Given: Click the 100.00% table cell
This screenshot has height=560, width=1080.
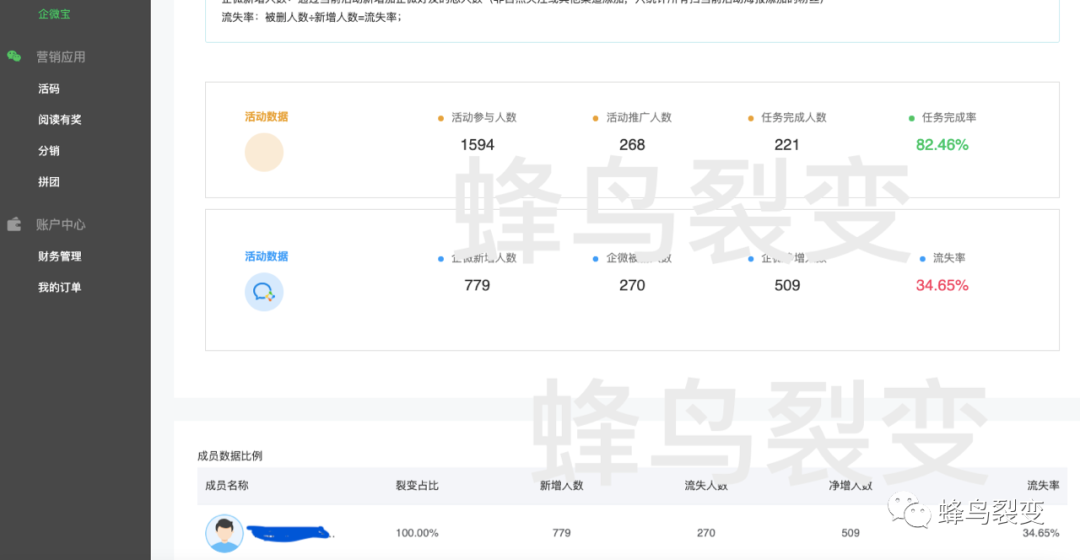Looking at the screenshot, I should point(417,533).
